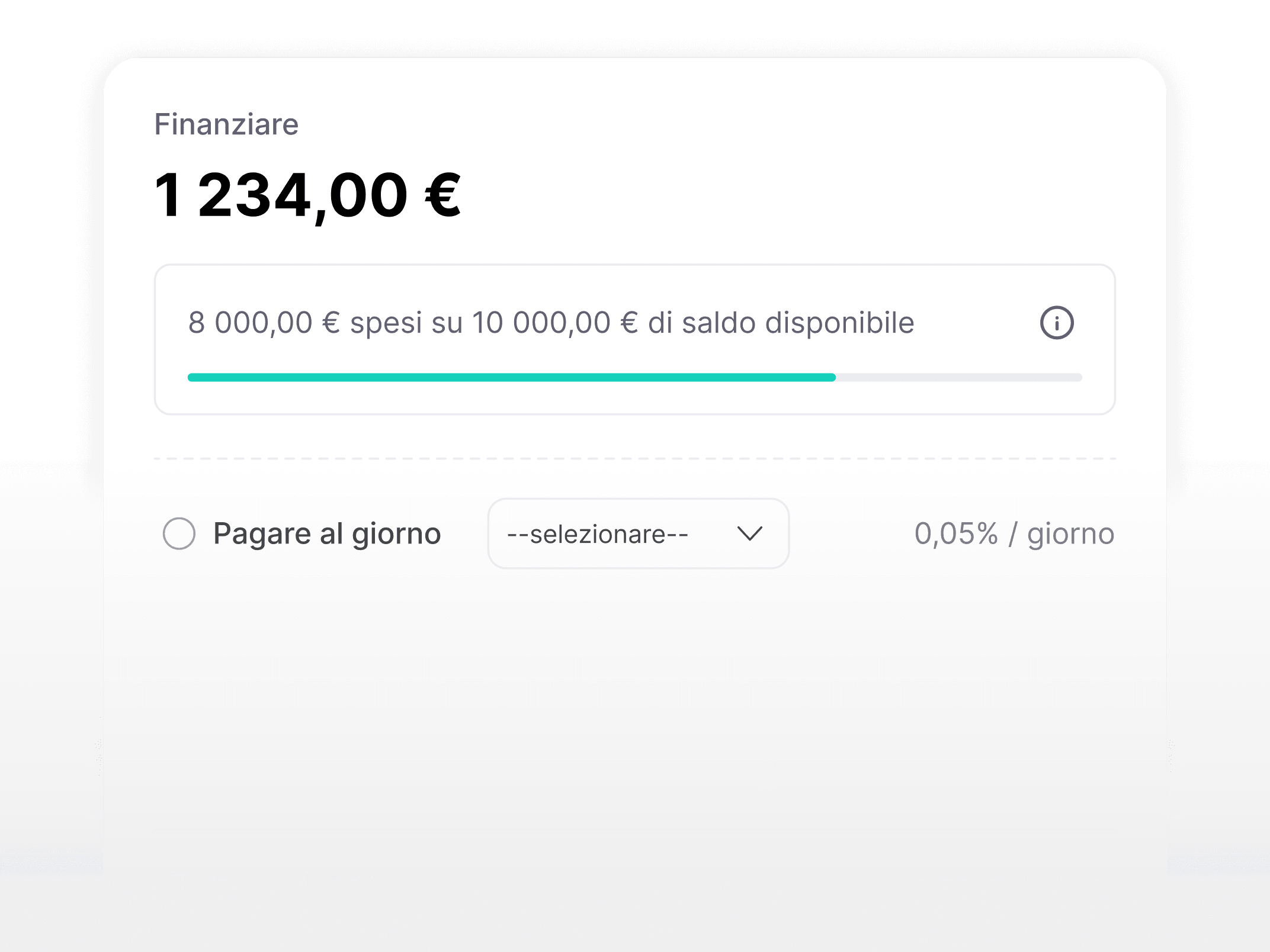Click the euro symbol of large amount
The height and width of the screenshot is (952, 1270).
442,195
